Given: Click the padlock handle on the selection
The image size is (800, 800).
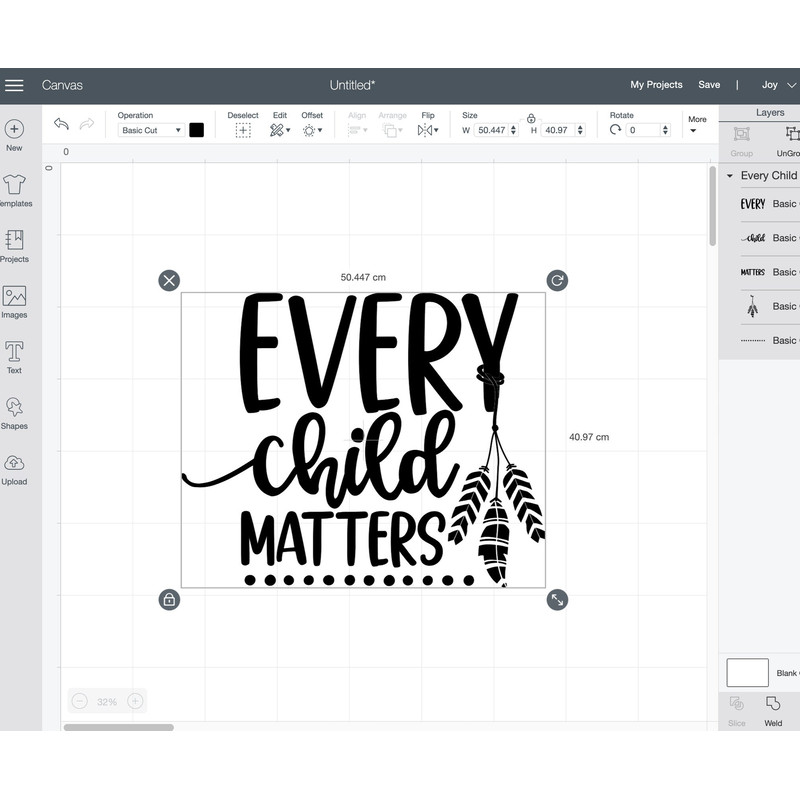Looking at the screenshot, I should (x=168, y=599).
